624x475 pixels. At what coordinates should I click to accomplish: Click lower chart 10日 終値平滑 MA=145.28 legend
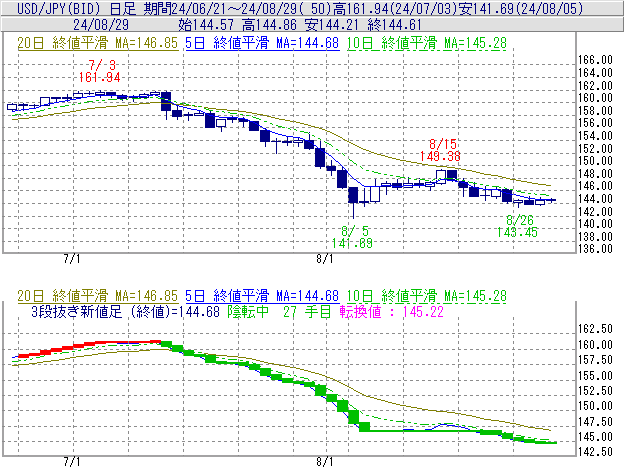427,296
